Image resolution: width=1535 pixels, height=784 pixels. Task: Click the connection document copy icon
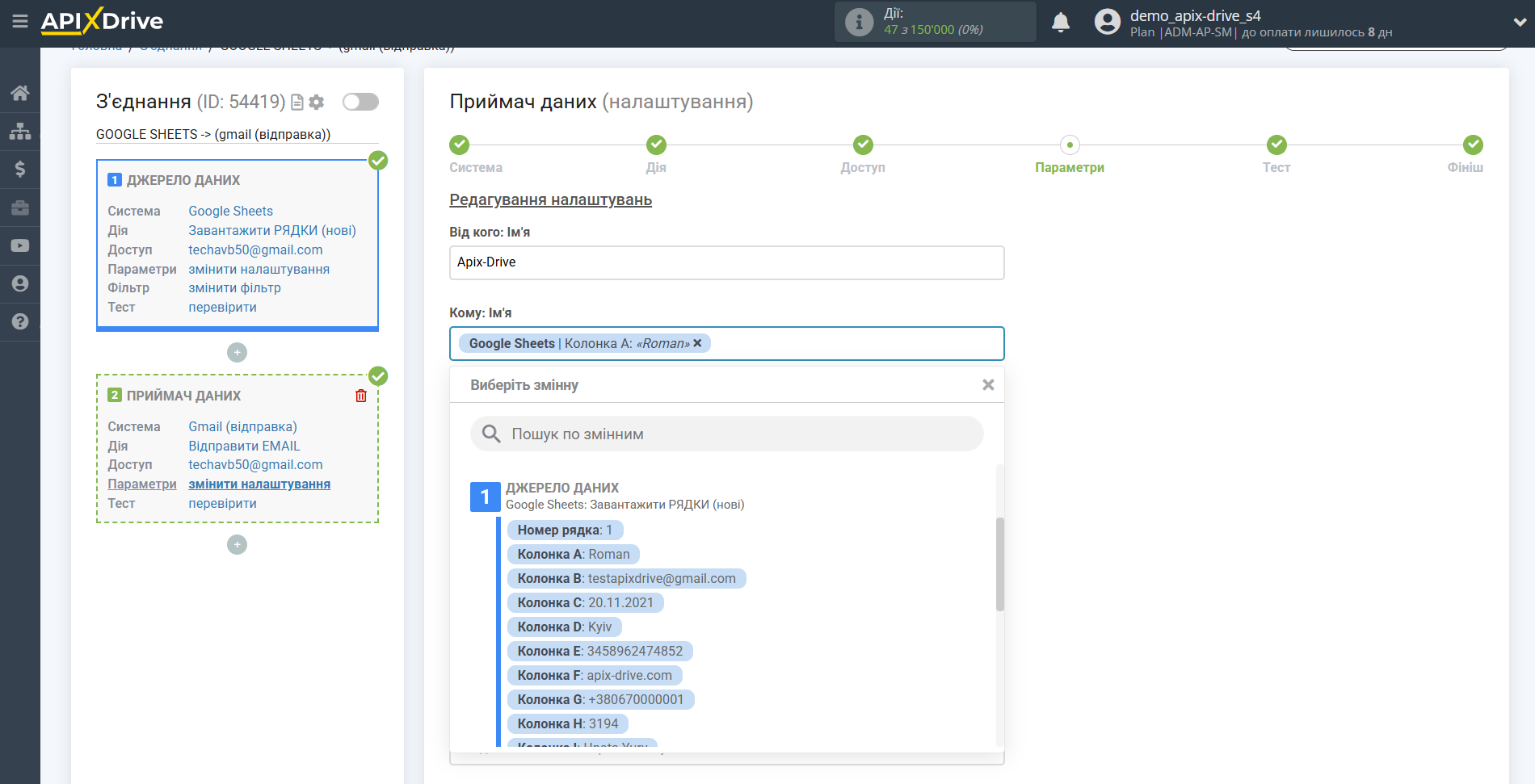point(296,102)
